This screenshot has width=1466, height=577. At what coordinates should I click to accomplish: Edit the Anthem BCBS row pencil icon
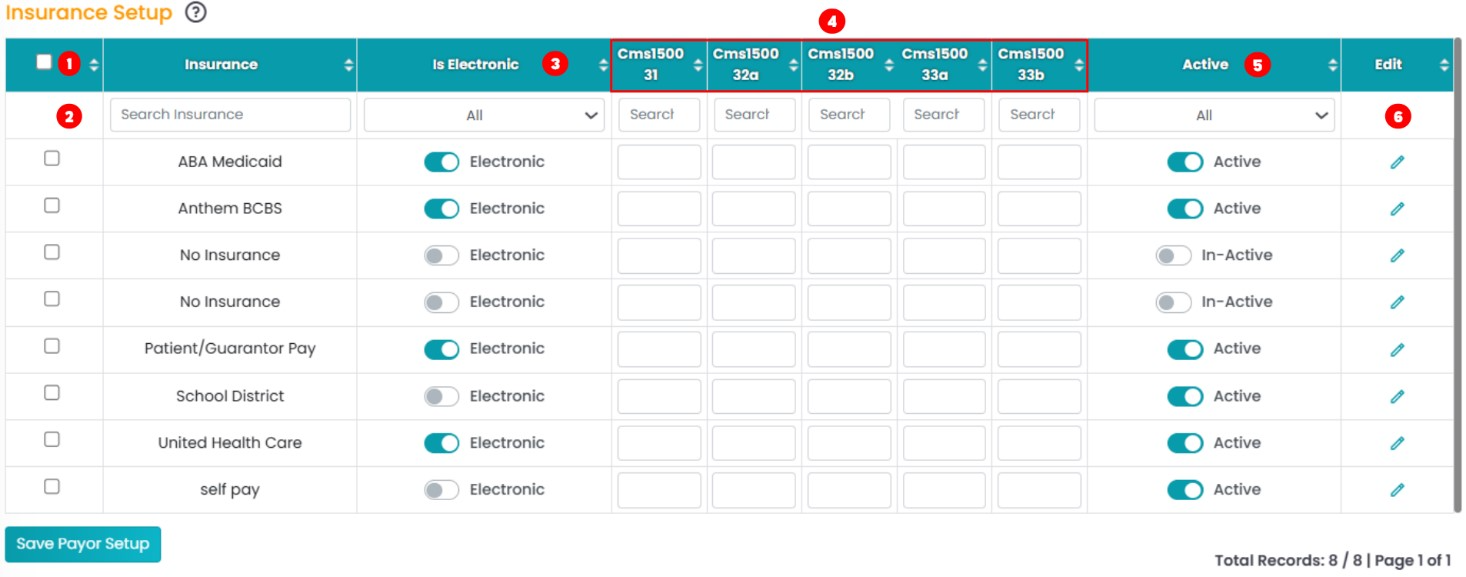1397,209
